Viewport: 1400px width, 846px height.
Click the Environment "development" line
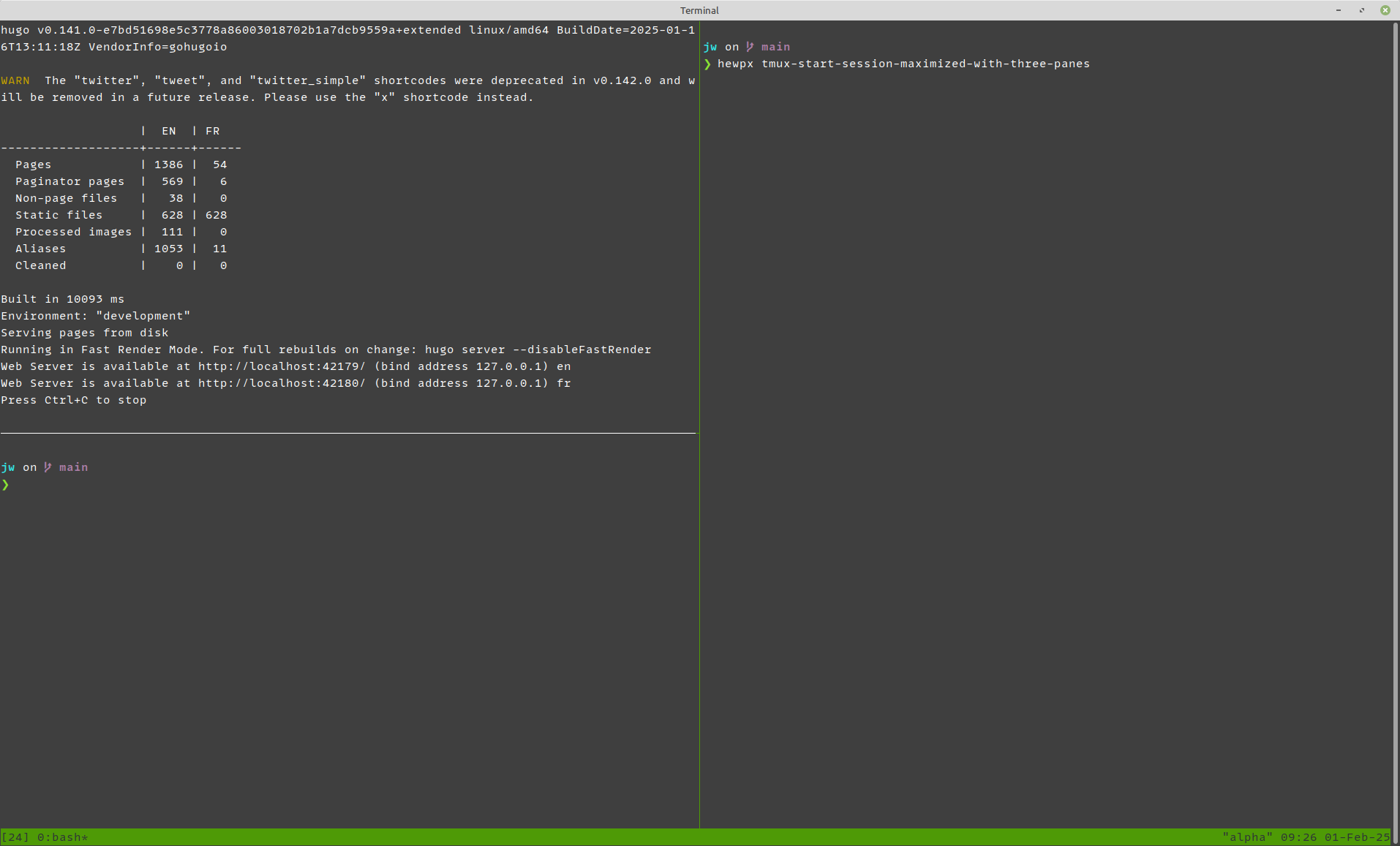pyautogui.click(x=96, y=316)
